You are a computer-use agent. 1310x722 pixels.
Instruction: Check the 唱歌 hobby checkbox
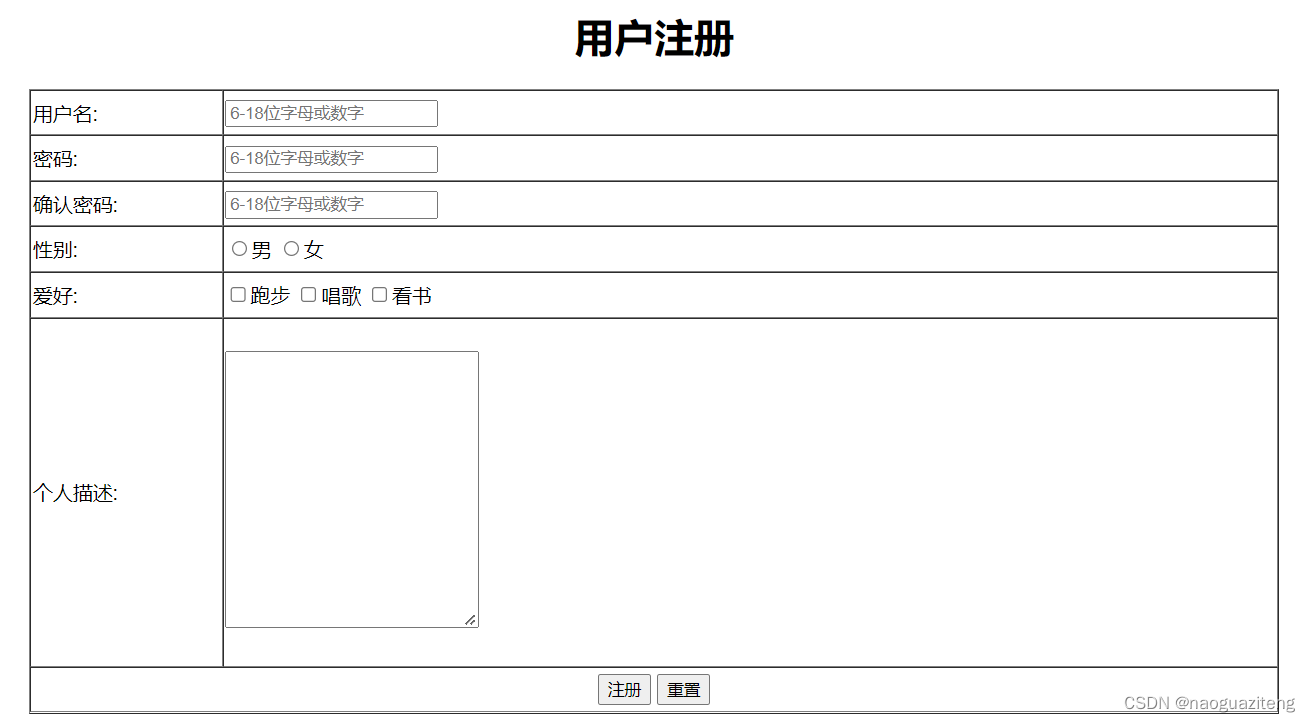click(309, 295)
